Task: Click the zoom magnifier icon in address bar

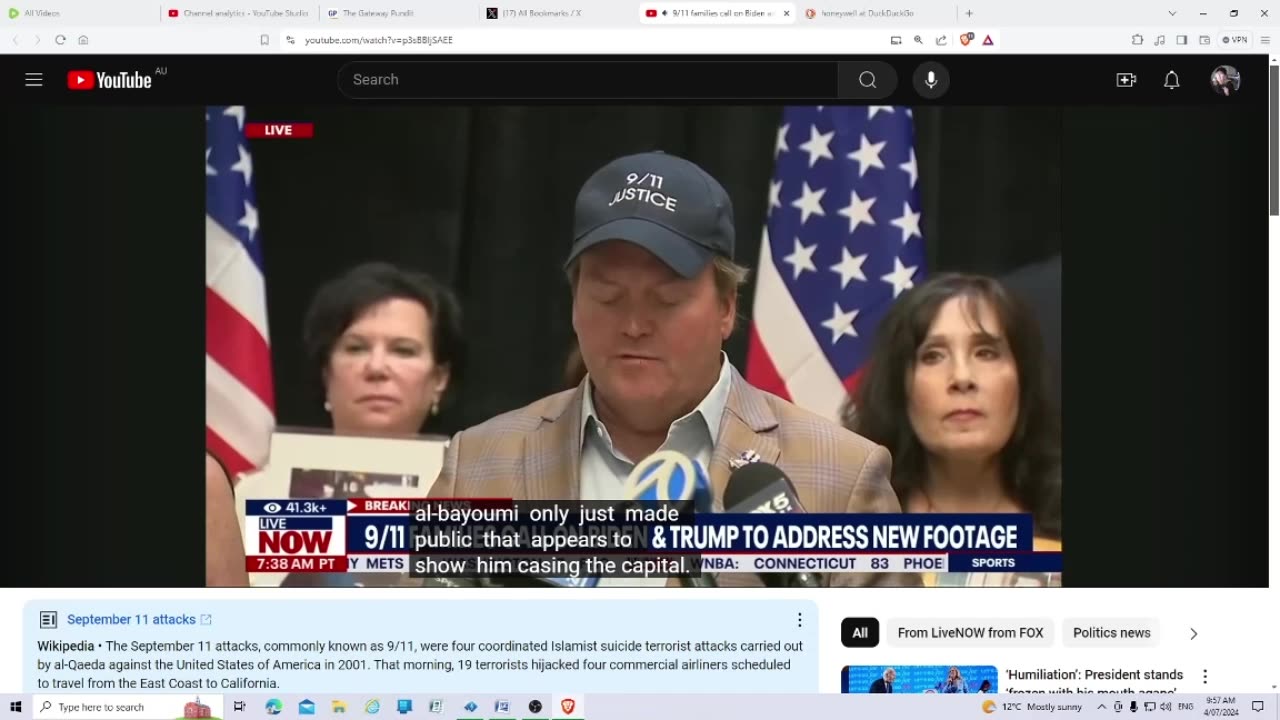Action: [x=918, y=40]
